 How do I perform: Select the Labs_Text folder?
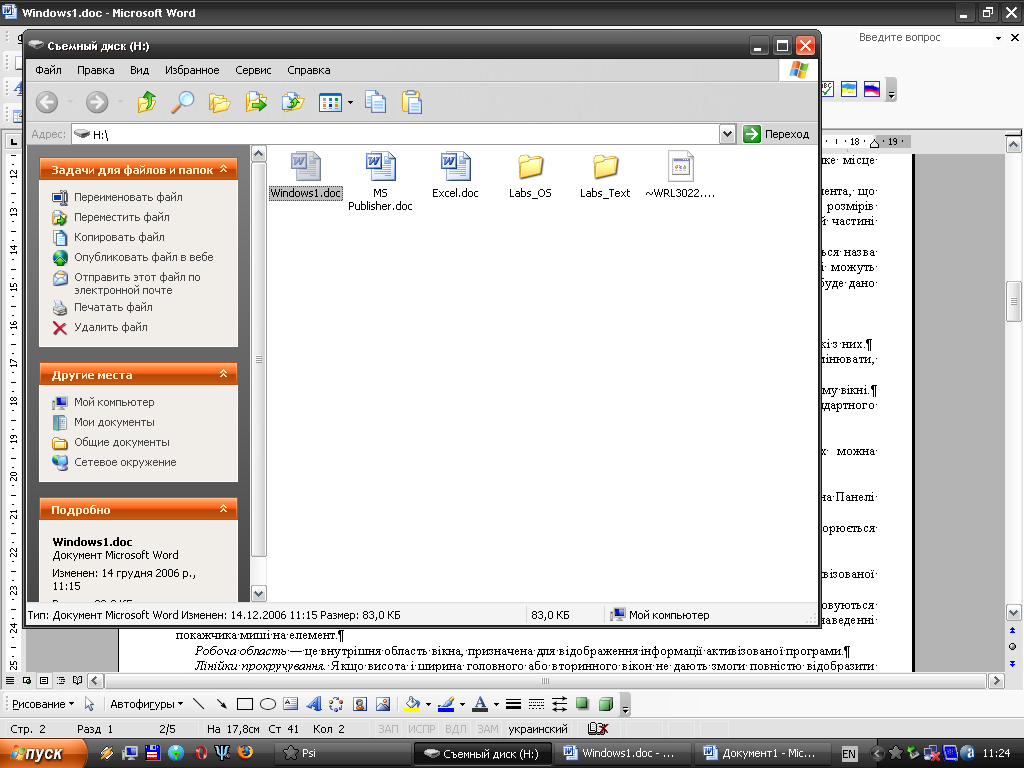[x=605, y=175]
